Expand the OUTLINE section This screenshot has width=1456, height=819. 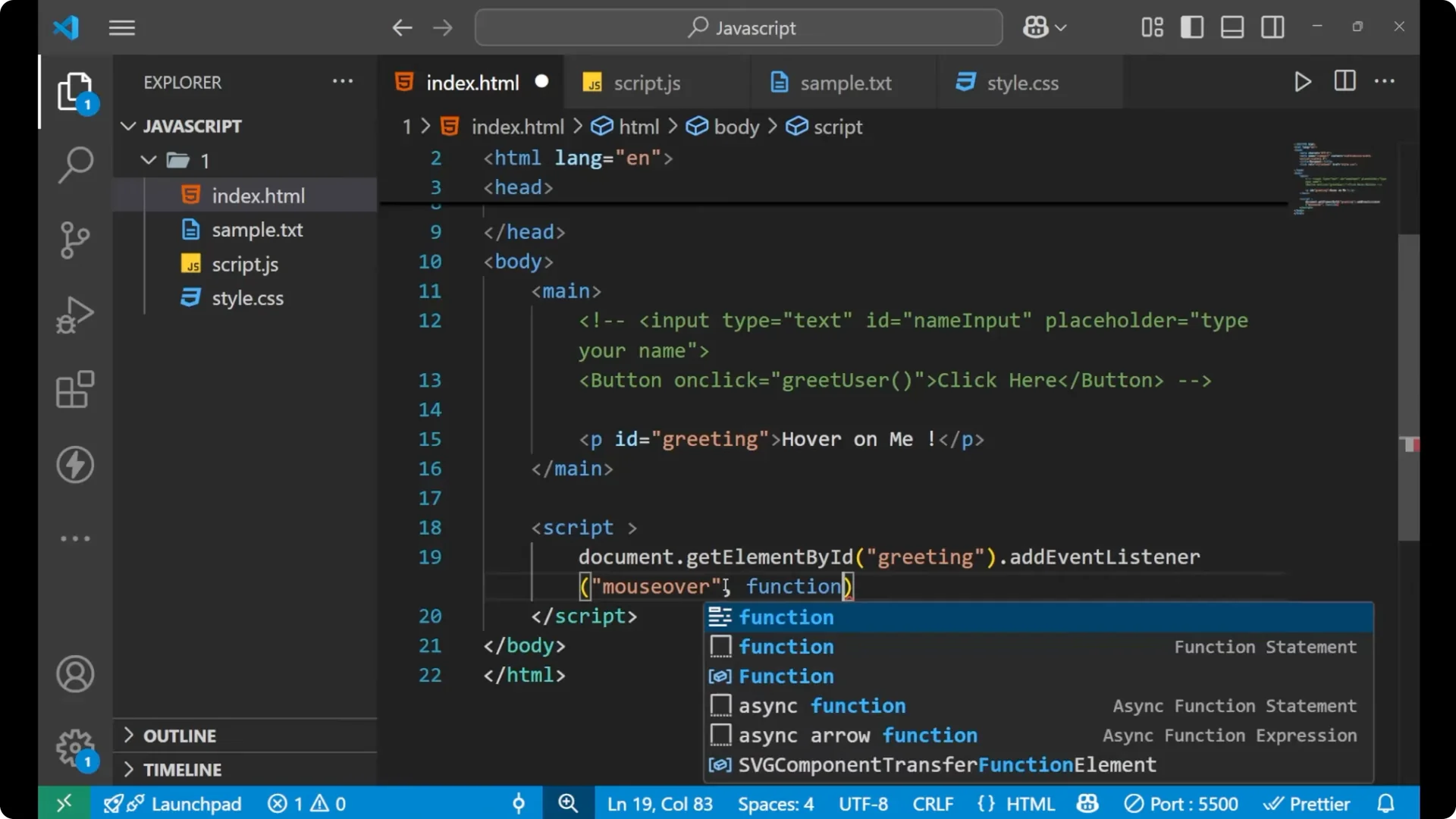pyautogui.click(x=179, y=735)
